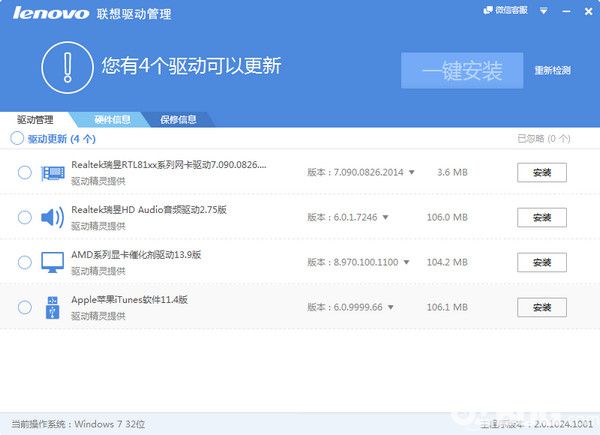Screen dimensions: 600x435
Task: Click the 一键安装 button
Action: [462, 71]
